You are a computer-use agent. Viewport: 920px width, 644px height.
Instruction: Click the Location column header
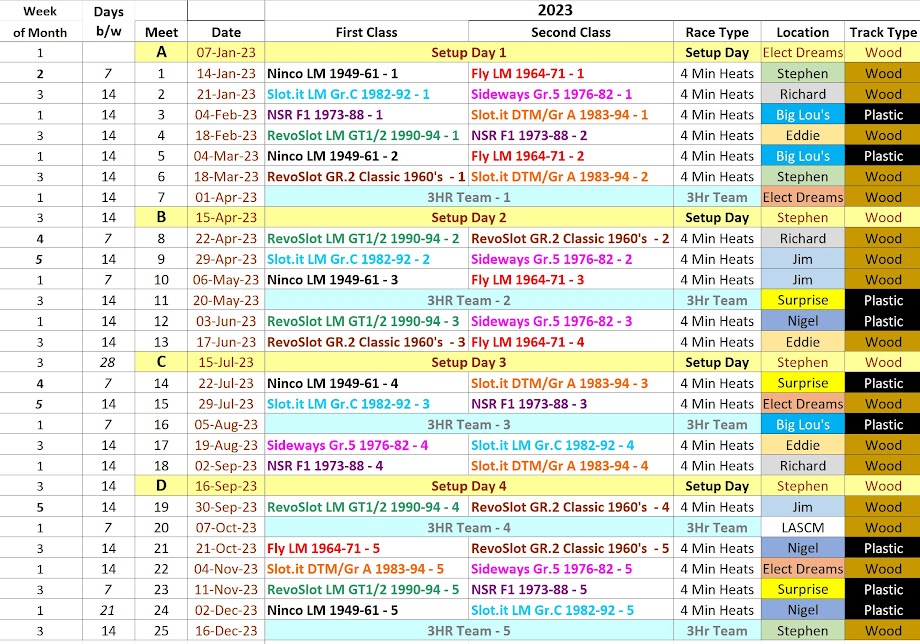coord(802,32)
